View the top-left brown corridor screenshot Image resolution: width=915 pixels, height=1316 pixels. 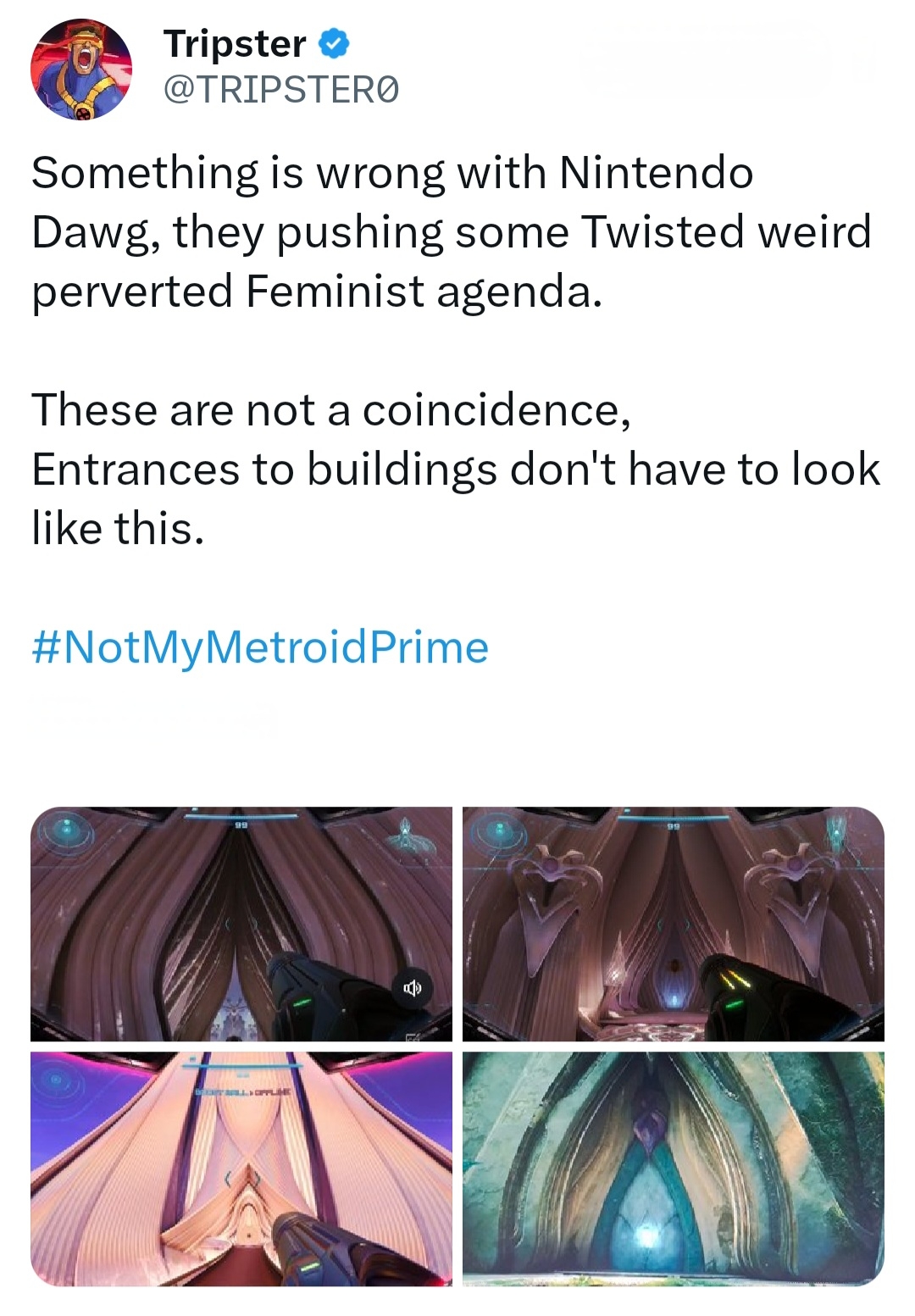tap(241, 924)
